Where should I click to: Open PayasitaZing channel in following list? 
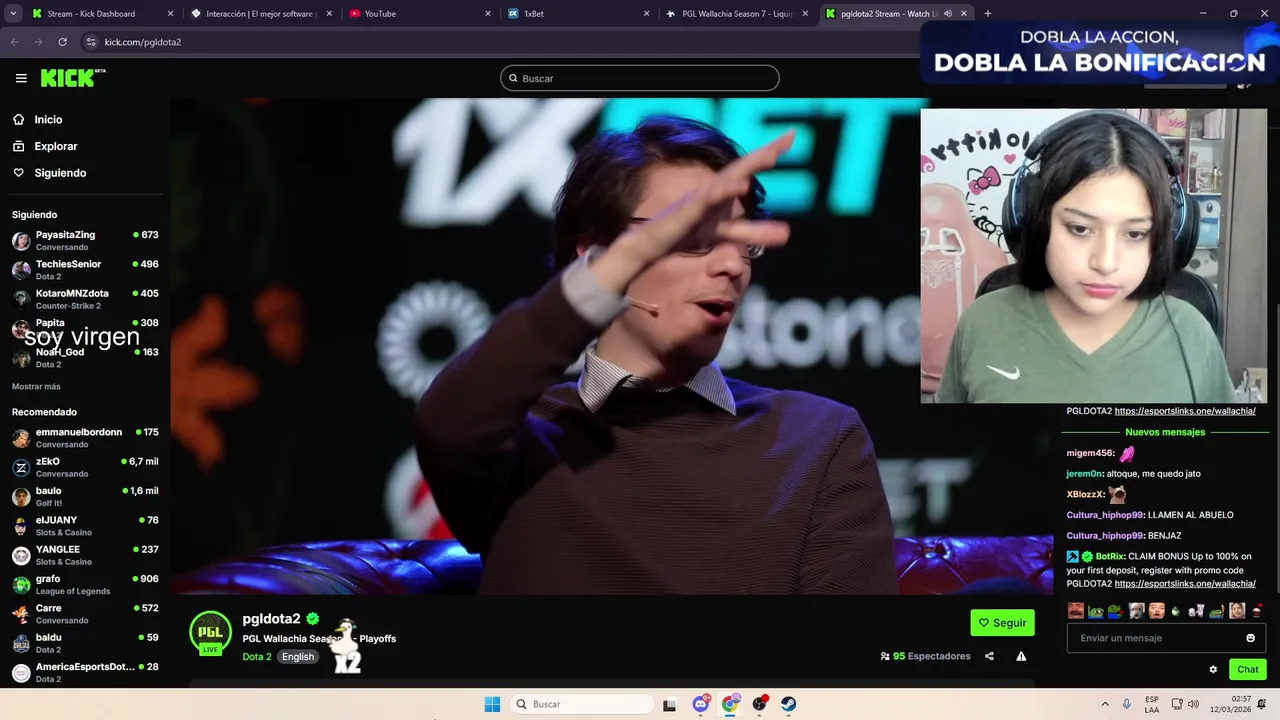coord(85,241)
